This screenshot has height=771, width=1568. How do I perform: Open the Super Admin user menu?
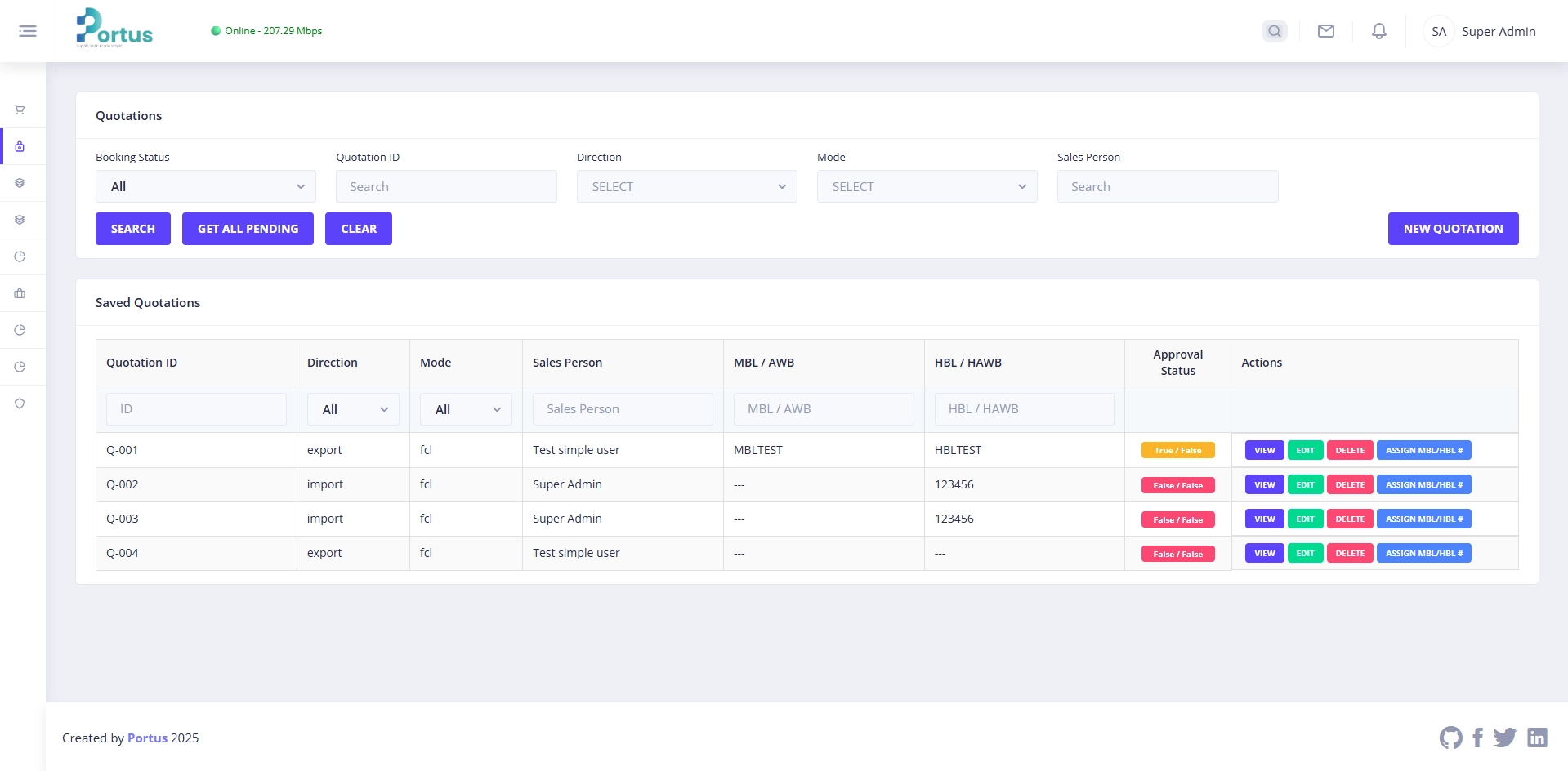coord(1481,31)
